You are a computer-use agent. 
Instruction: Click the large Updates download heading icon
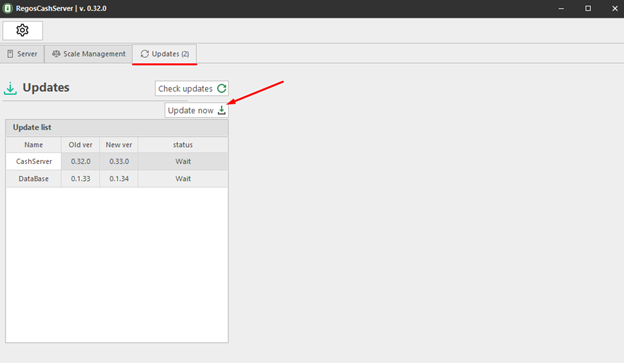click(10, 88)
